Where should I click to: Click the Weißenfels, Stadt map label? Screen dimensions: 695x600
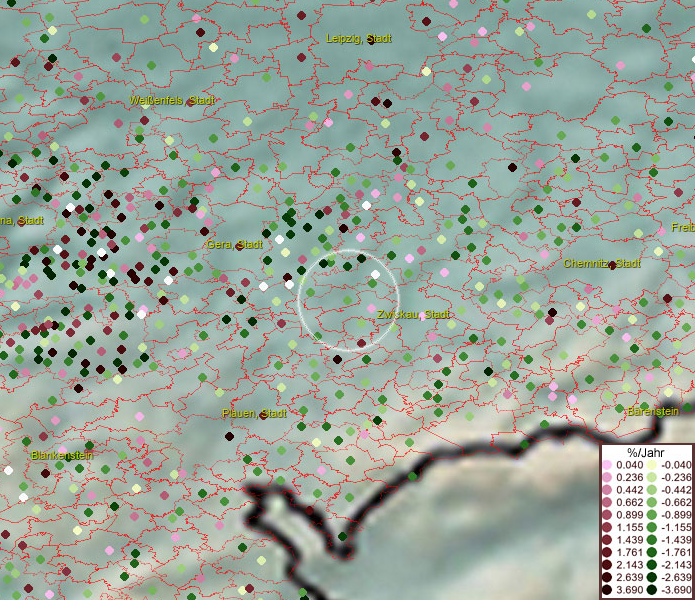(172, 100)
